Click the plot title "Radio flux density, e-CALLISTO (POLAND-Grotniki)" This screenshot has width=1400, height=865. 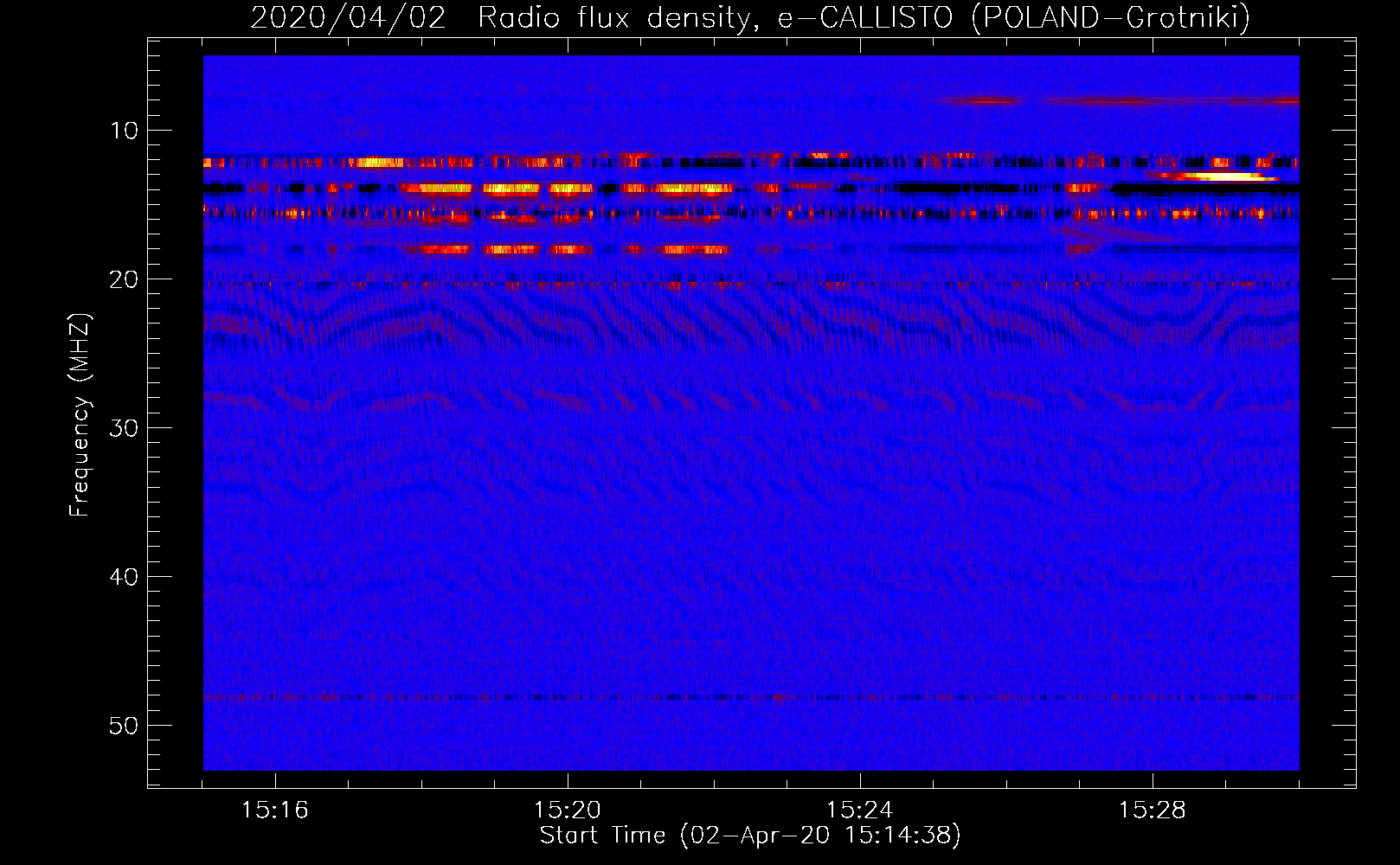tap(864, 17)
